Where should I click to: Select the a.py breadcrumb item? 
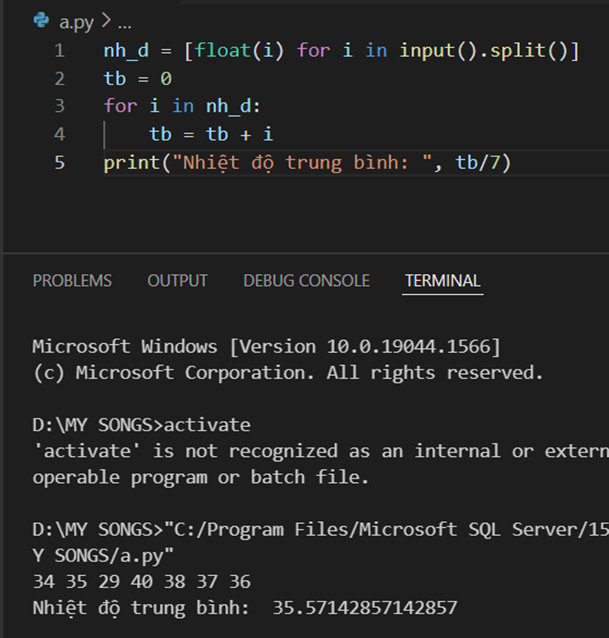click(74, 21)
